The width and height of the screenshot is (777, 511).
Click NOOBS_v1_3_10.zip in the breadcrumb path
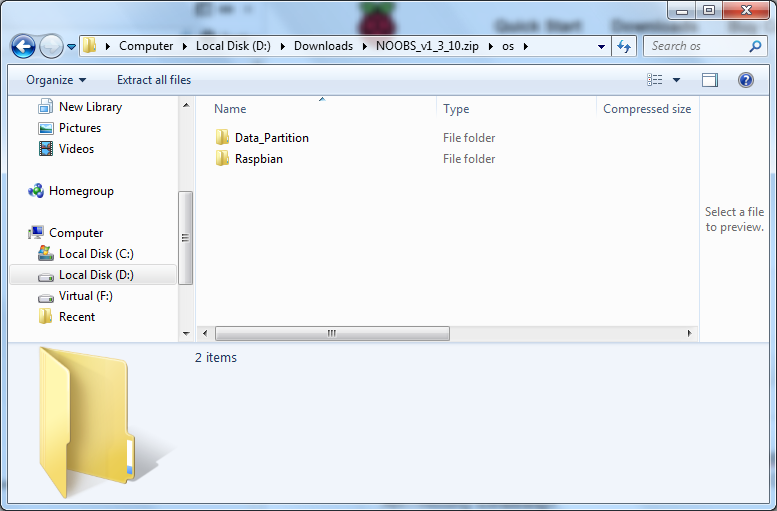(422, 46)
